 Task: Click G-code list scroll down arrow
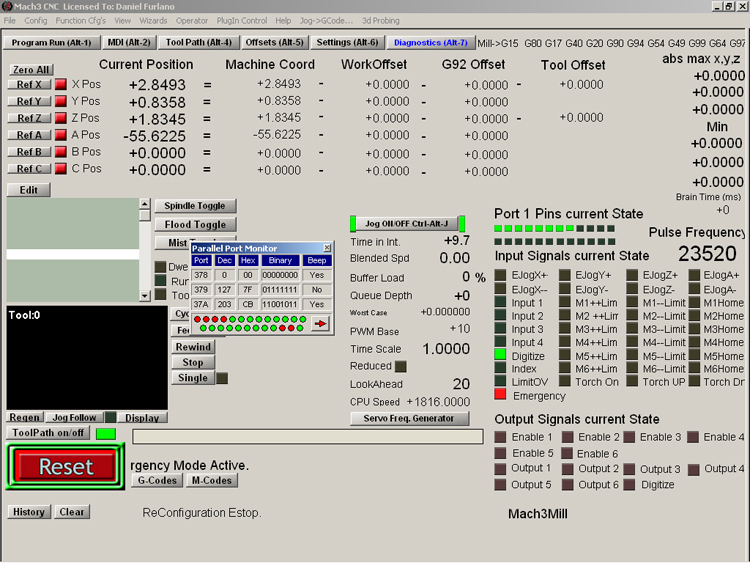(x=145, y=296)
